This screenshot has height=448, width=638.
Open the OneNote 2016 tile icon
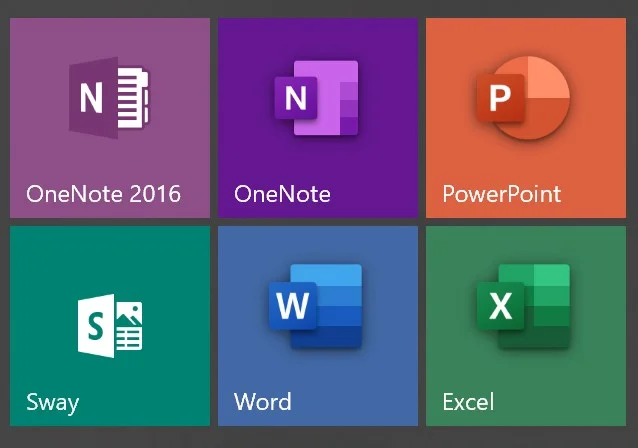109,98
